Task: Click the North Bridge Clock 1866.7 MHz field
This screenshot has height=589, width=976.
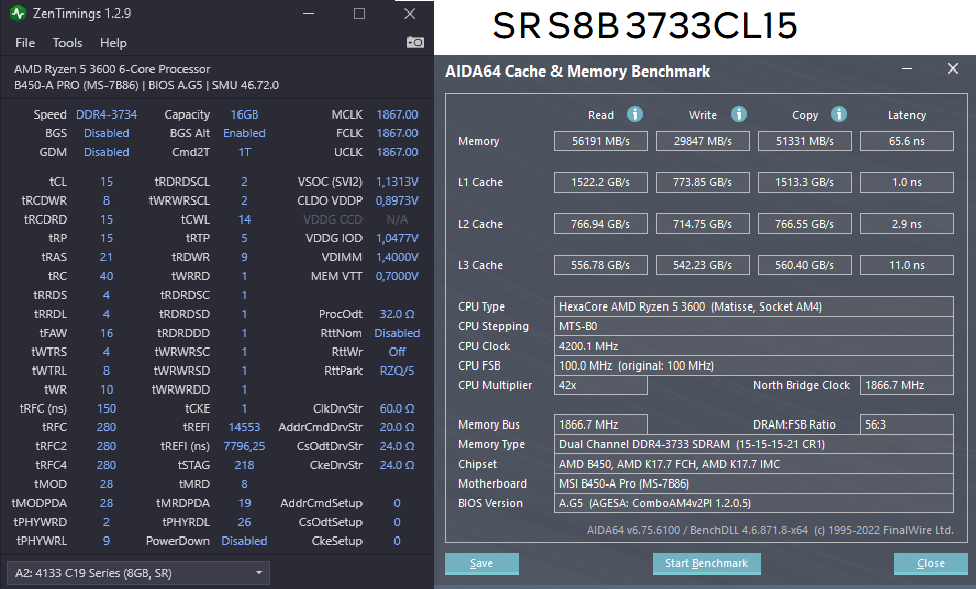Action: (907, 385)
